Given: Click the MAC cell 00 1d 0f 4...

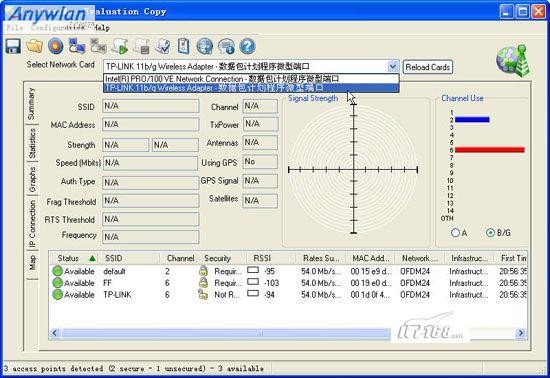Looking at the screenshot, I should coord(370,295).
